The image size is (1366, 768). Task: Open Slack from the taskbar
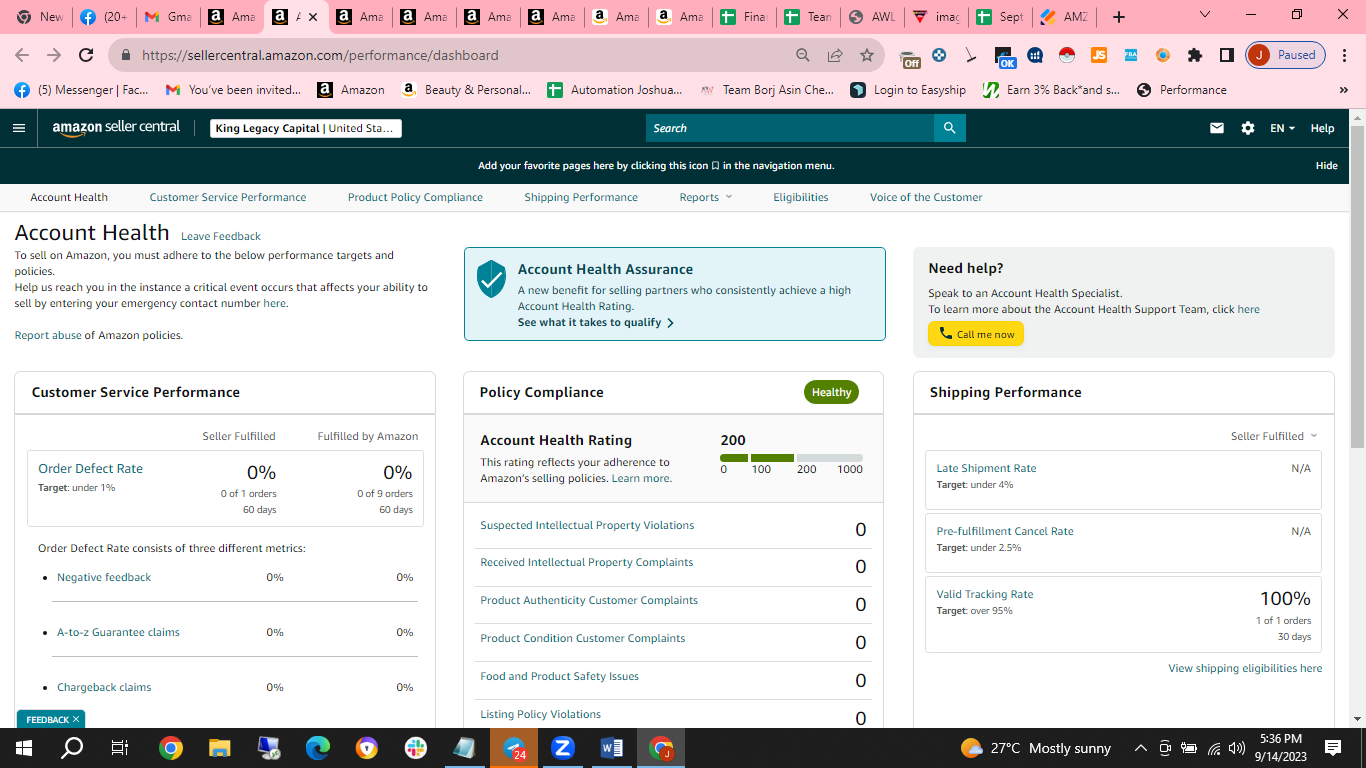click(x=416, y=748)
